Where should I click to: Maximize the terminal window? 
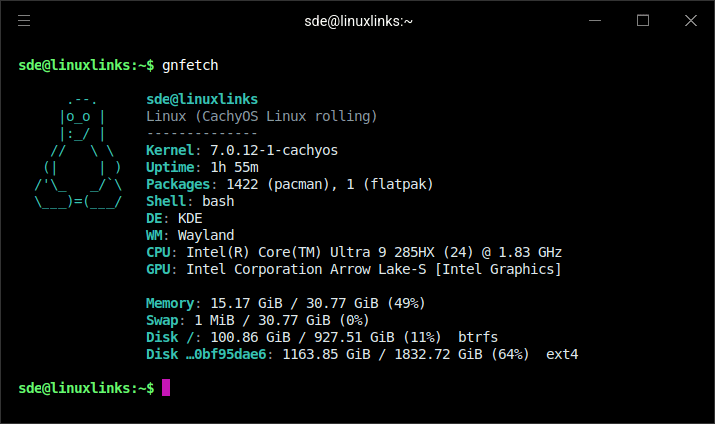643,21
